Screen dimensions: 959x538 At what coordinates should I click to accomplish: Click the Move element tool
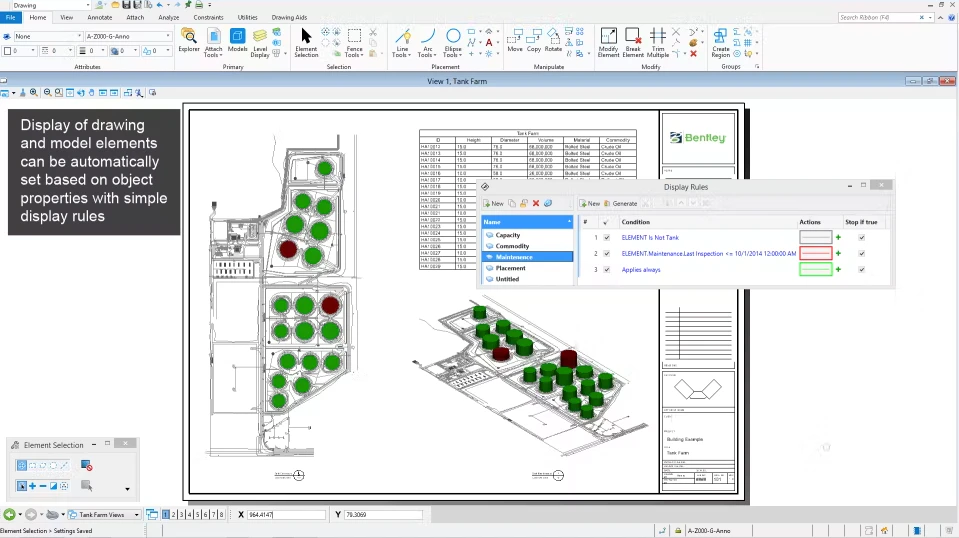click(x=515, y=41)
